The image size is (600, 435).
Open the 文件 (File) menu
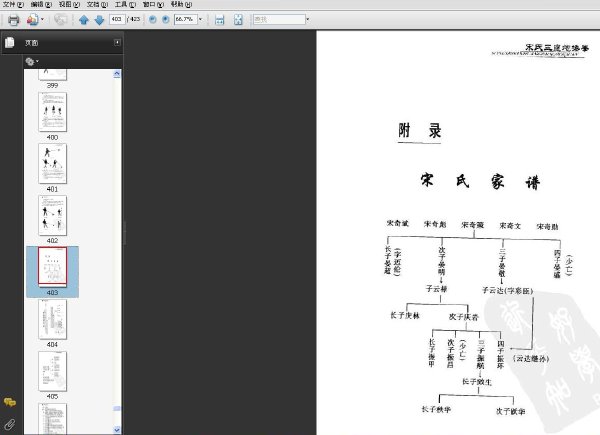13,4
